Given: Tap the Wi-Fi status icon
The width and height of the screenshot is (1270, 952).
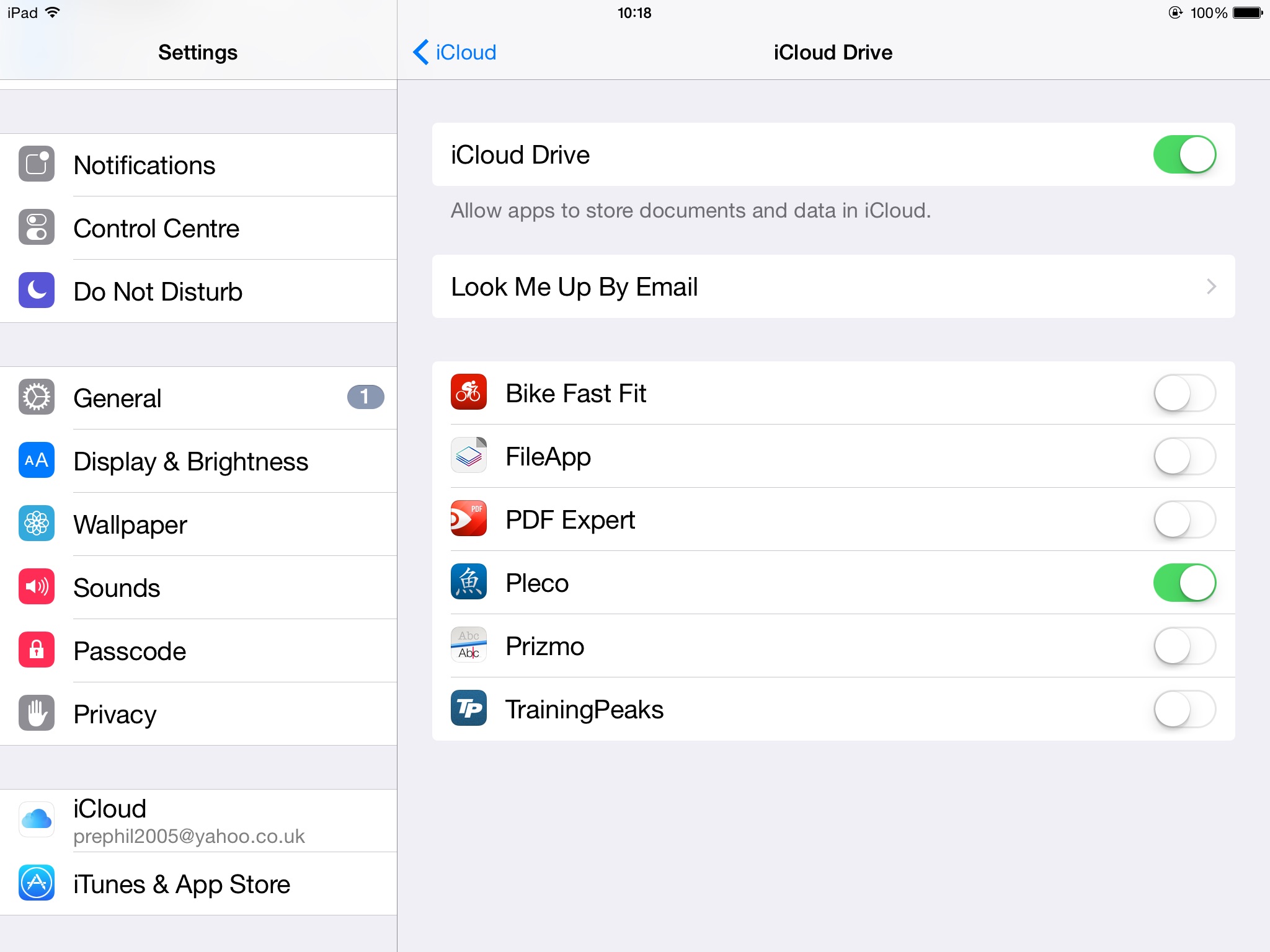Looking at the screenshot, I should 53,12.
